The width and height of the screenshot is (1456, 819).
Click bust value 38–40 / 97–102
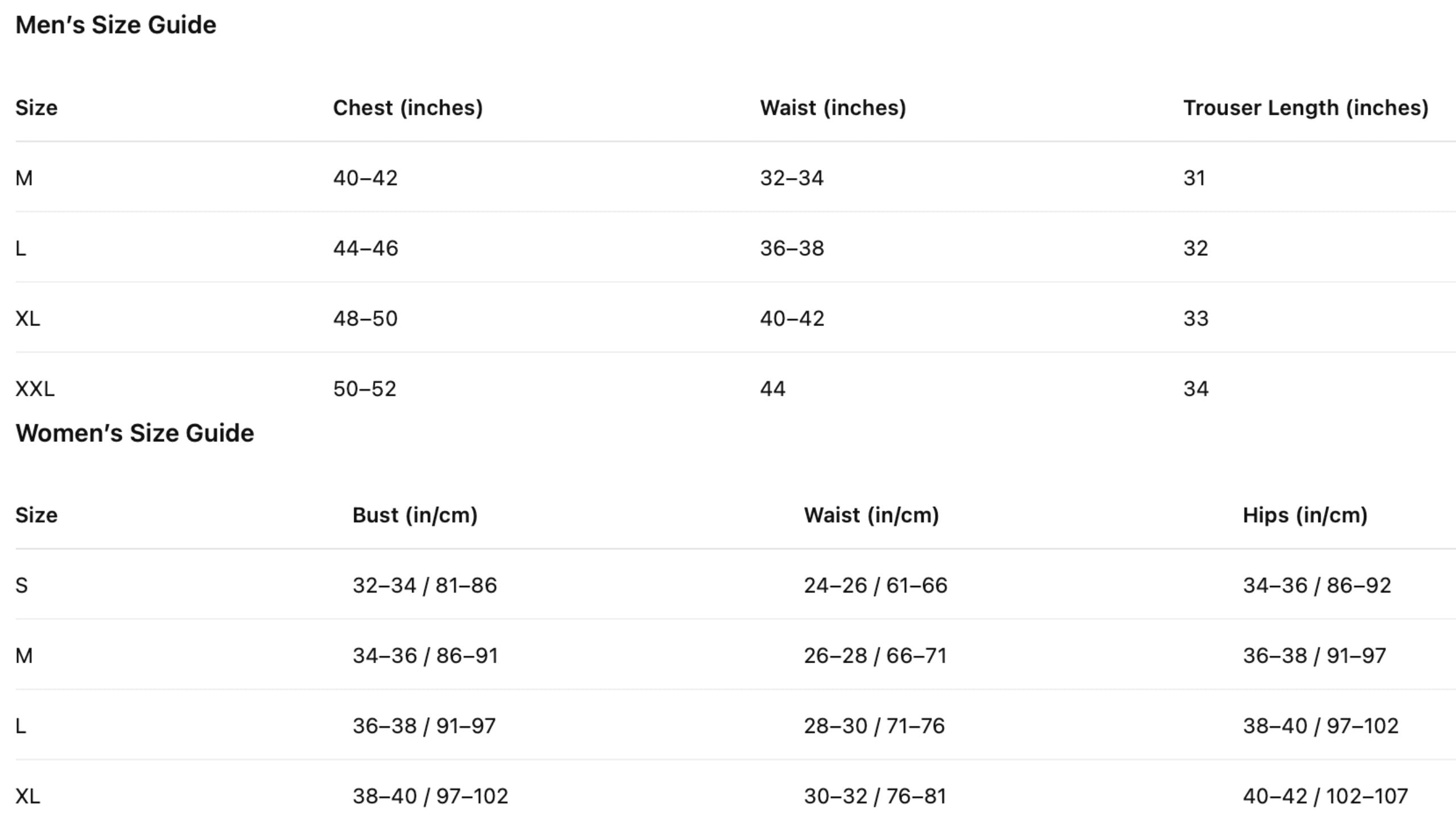click(431, 796)
